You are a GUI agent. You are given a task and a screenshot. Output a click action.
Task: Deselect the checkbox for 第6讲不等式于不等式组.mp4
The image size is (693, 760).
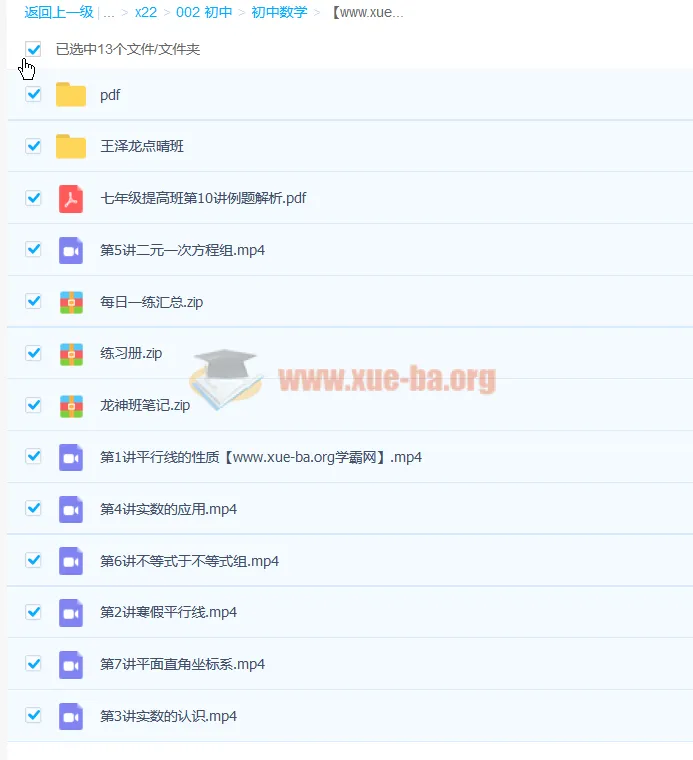pyautogui.click(x=34, y=560)
